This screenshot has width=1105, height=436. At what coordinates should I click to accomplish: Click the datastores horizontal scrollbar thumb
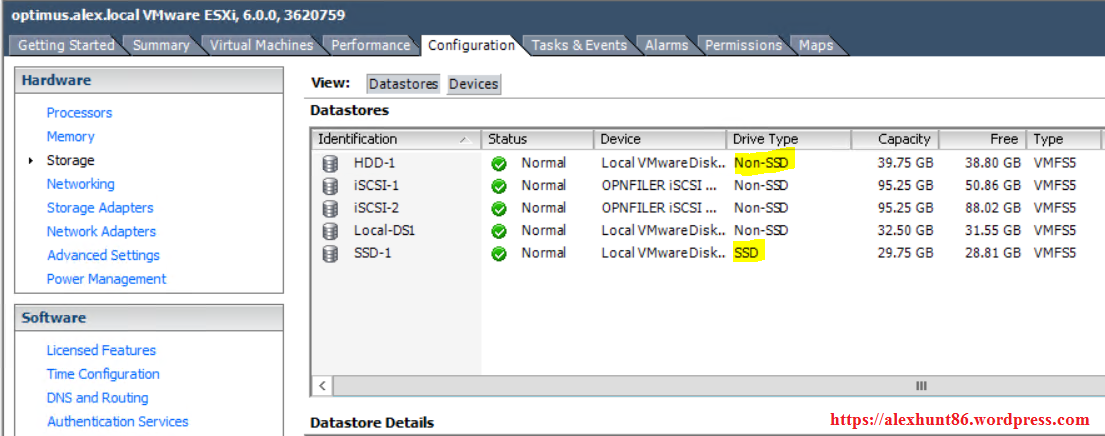tap(920, 386)
